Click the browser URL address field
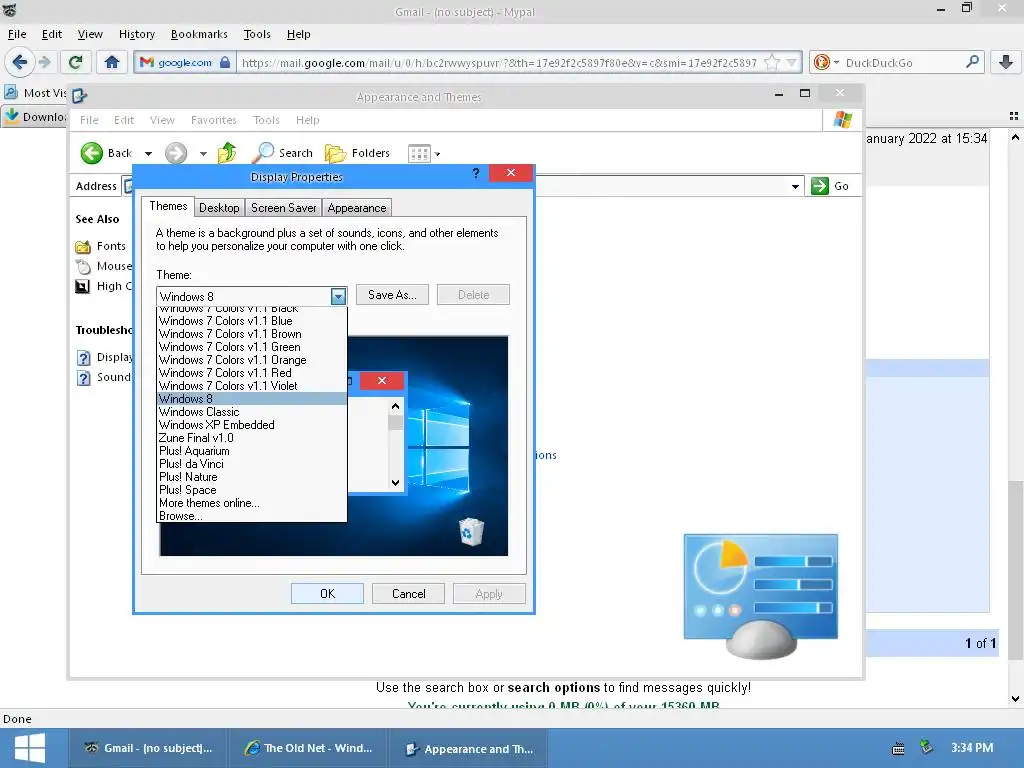This screenshot has height=768, width=1024. (499, 63)
